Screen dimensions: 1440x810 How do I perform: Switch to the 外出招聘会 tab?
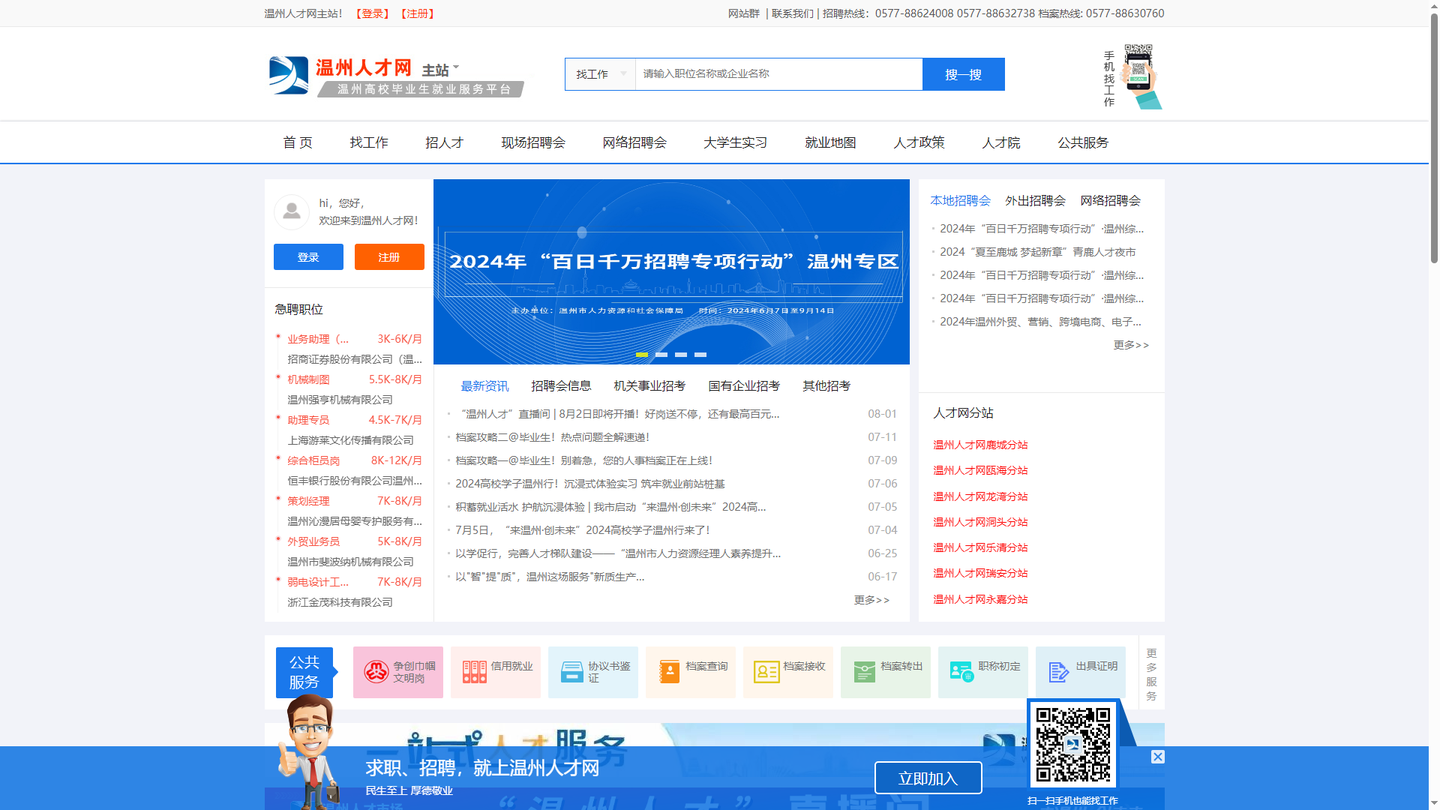coord(1035,201)
